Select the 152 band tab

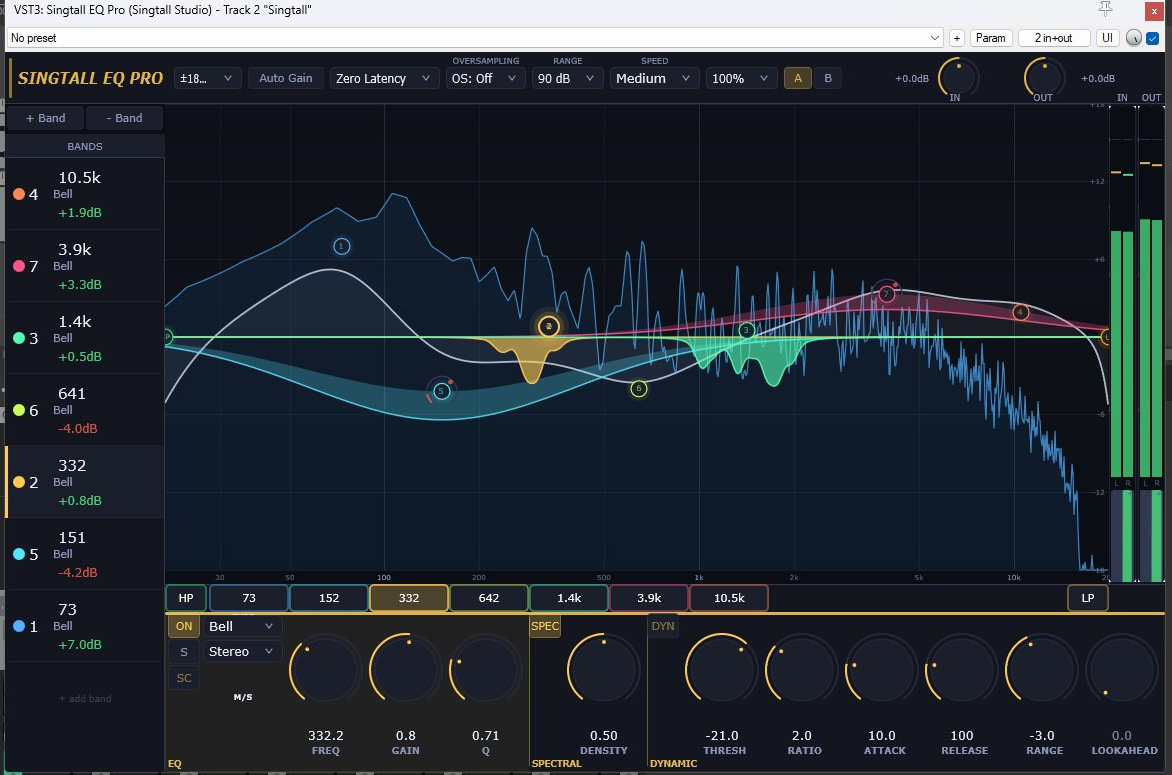point(329,598)
